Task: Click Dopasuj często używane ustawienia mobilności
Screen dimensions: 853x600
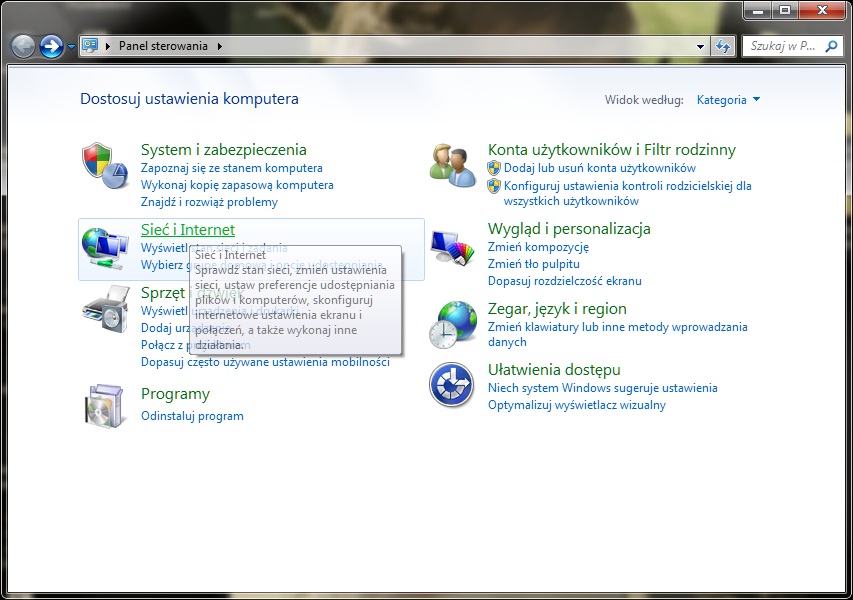Action: [x=265, y=362]
